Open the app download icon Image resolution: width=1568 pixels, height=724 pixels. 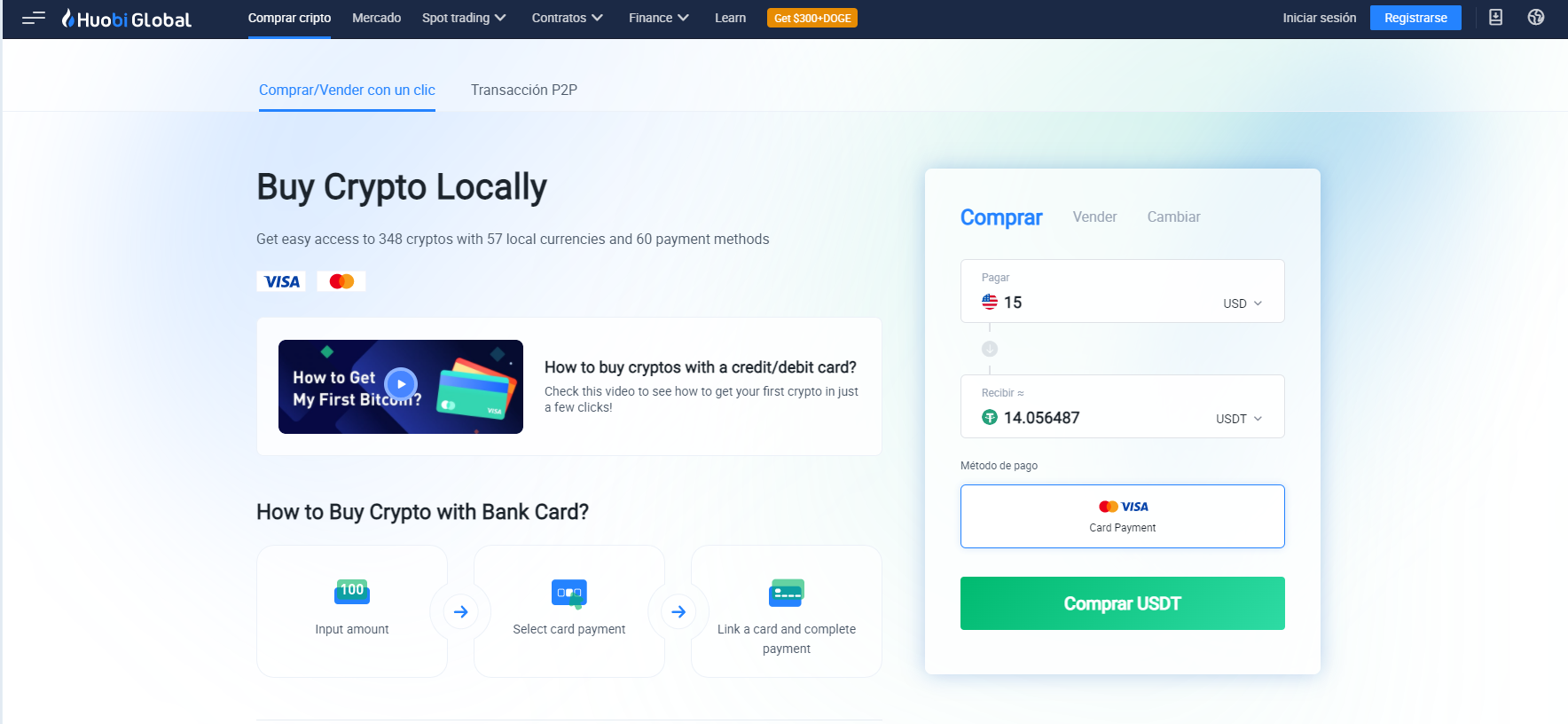[1495, 18]
